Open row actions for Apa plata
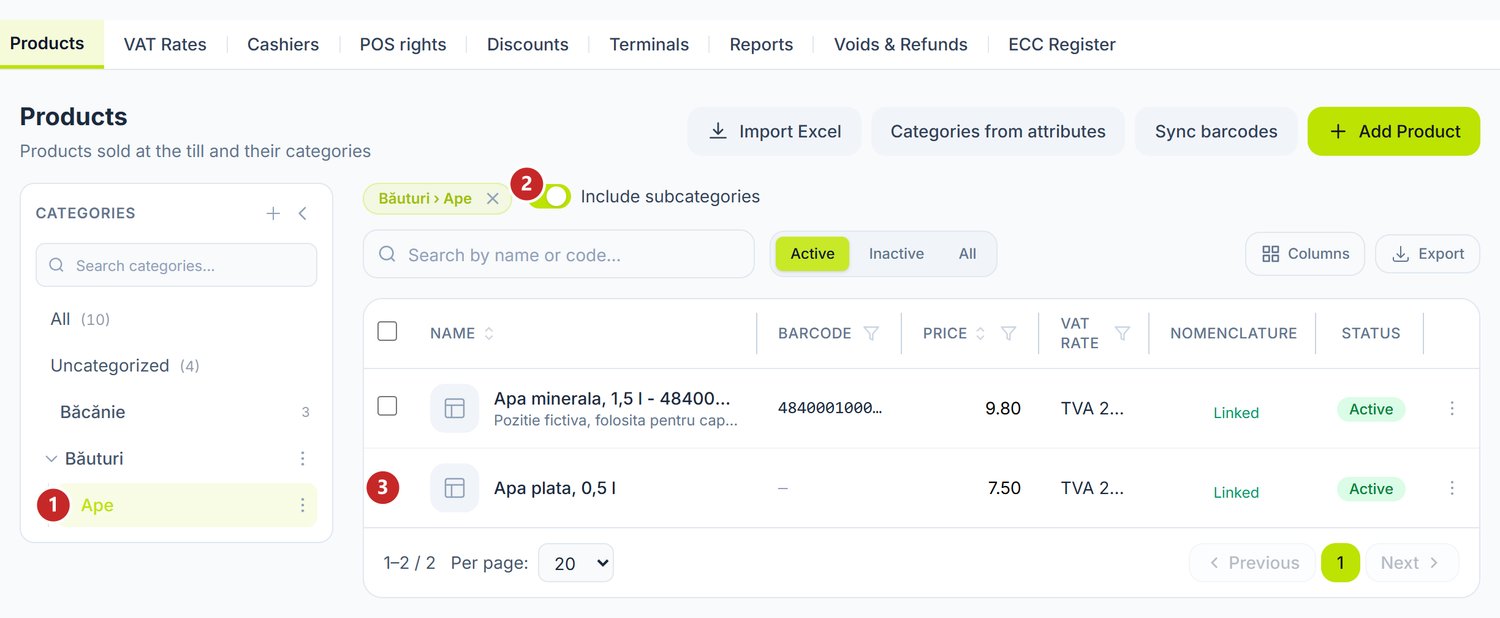The width and height of the screenshot is (1500, 618). [1452, 488]
